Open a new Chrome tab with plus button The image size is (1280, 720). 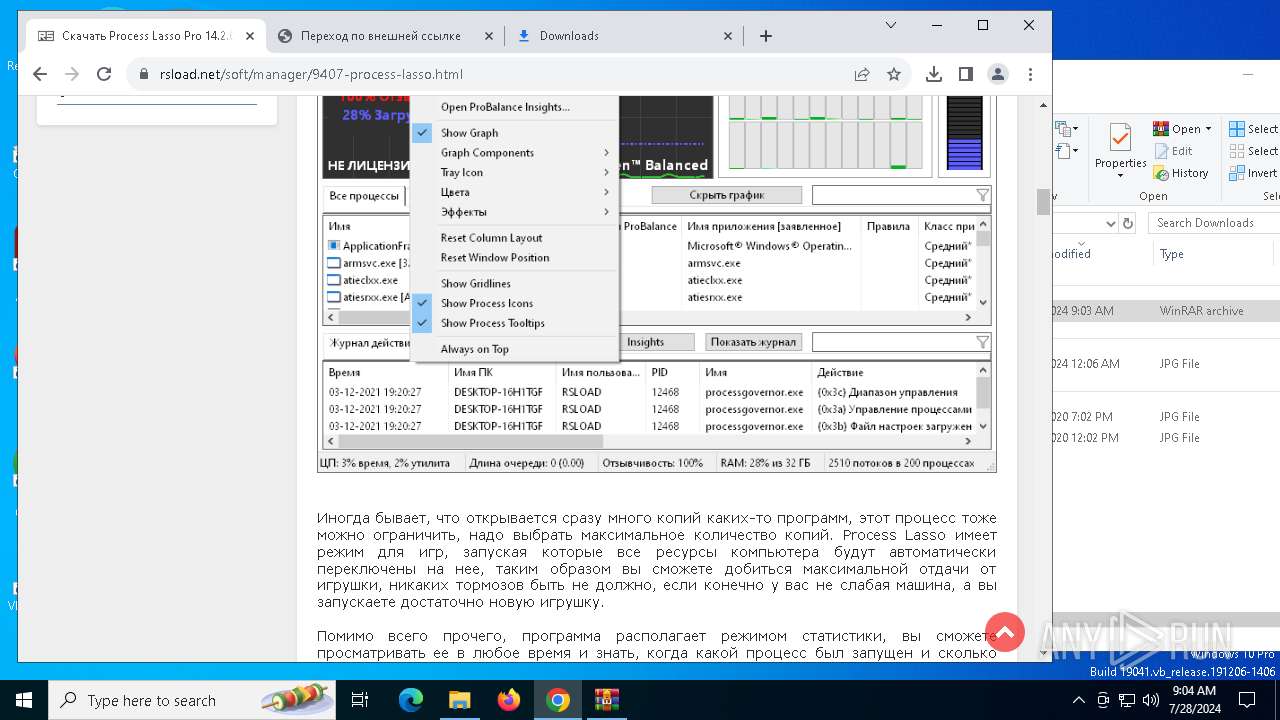[766, 36]
